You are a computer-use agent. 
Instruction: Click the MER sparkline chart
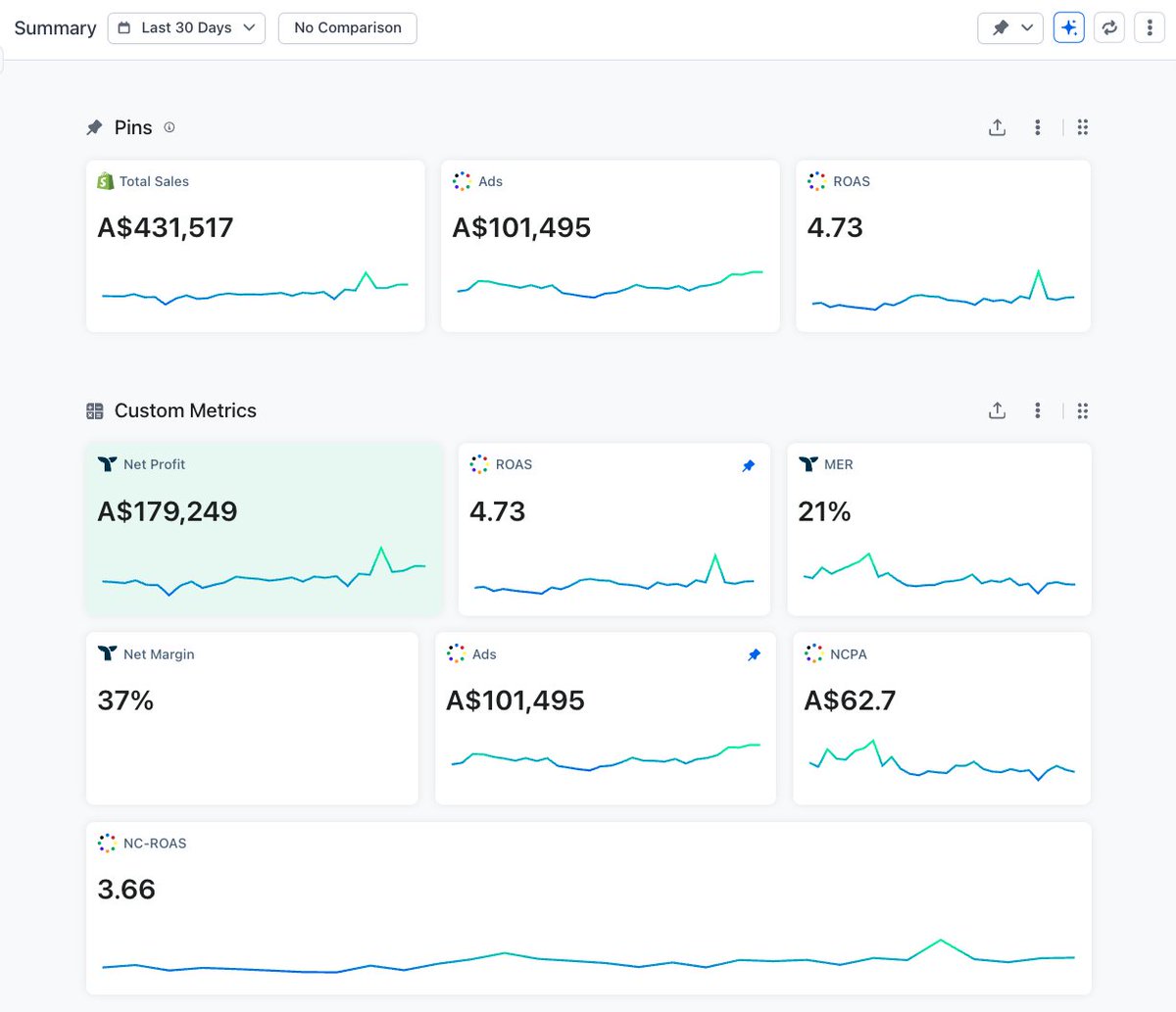click(x=939, y=574)
